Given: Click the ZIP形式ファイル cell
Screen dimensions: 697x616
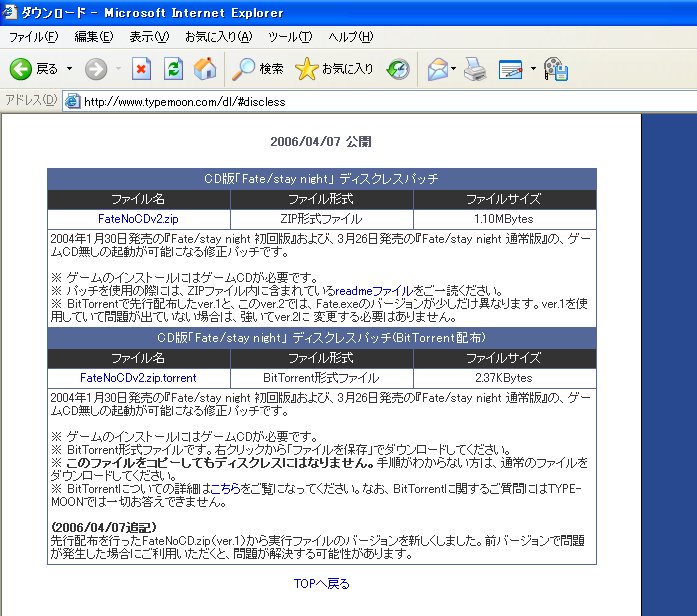Looking at the screenshot, I should [x=321, y=219].
